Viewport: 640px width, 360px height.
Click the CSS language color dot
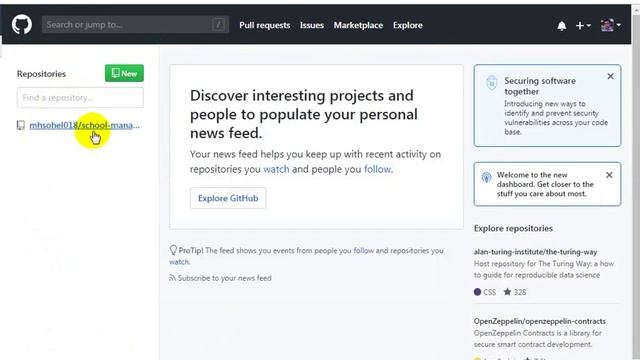(x=477, y=292)
